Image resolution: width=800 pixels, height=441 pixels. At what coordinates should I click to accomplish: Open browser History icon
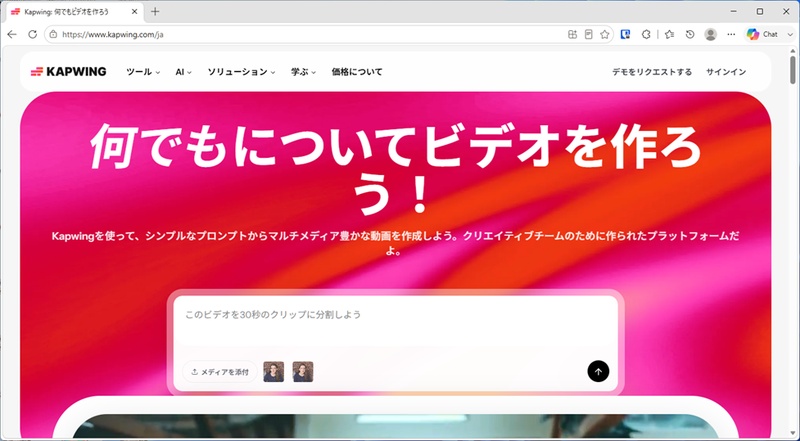pos(690,34)
